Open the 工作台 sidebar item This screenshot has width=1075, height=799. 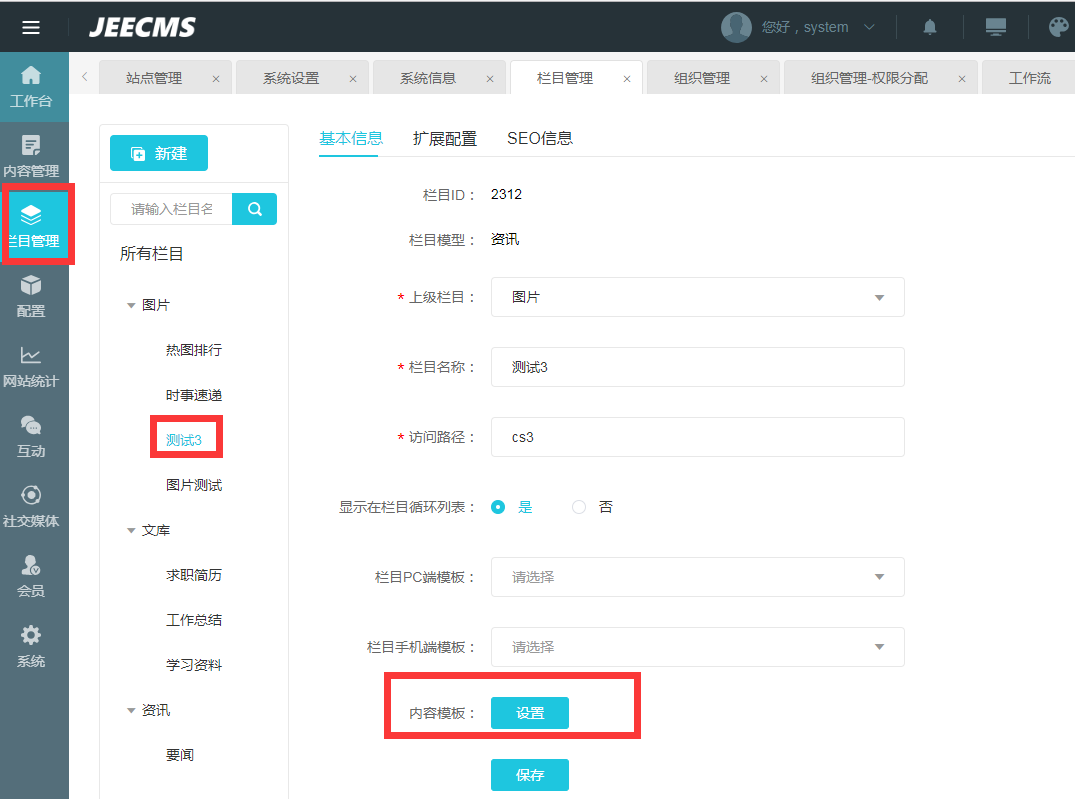pyautogui.click(x=31, y=87)
